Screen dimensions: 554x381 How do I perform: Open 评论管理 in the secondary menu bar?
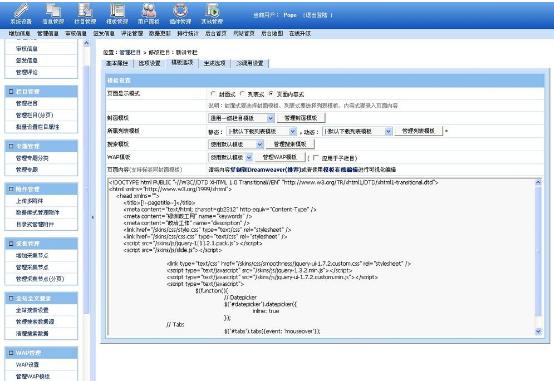[x=132, y=34]
